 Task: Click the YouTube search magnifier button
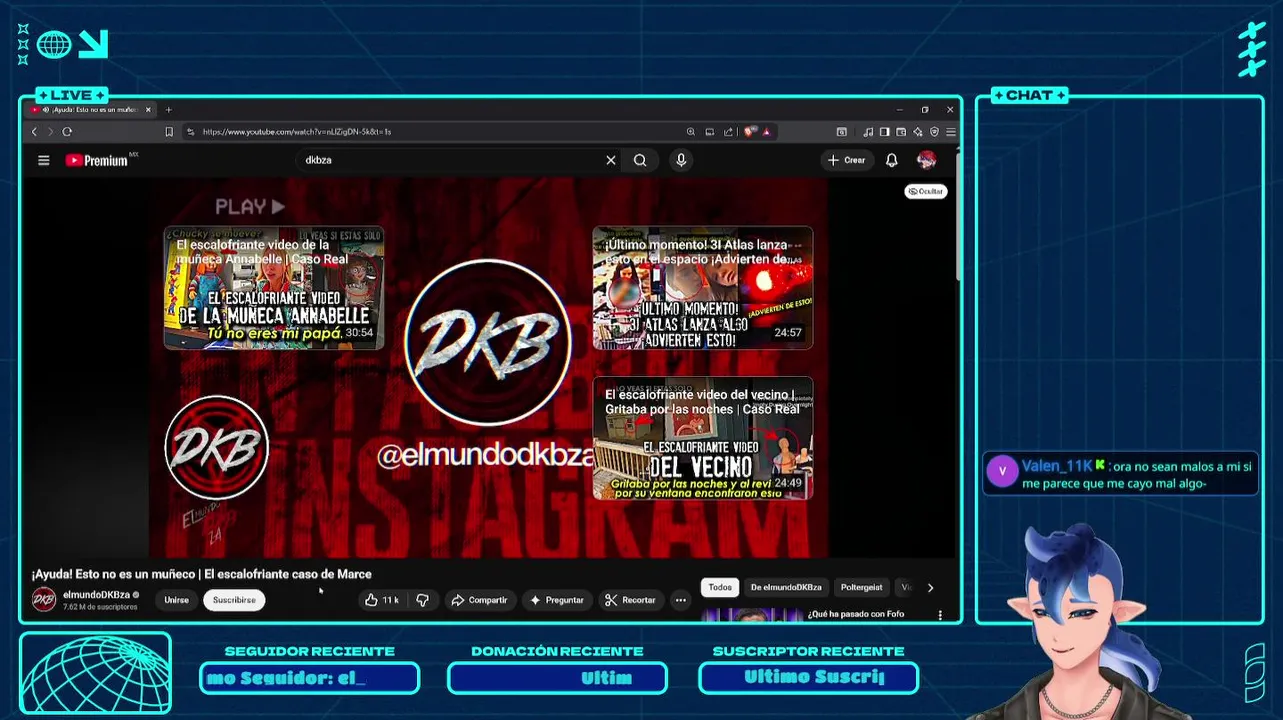[640, 160]
